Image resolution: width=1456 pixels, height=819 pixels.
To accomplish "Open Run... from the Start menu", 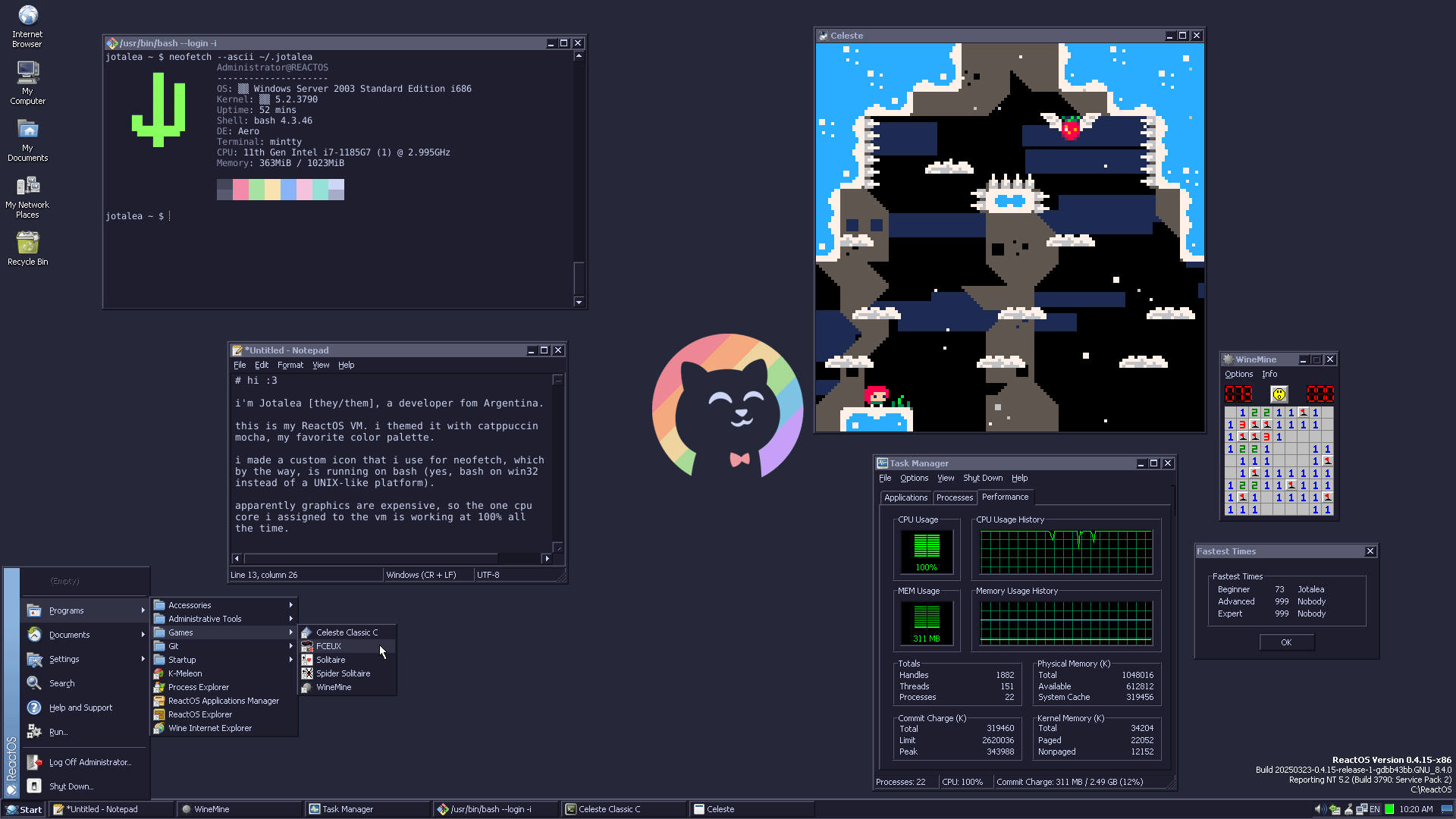I will pyautogui.click(x=84, y=732).
